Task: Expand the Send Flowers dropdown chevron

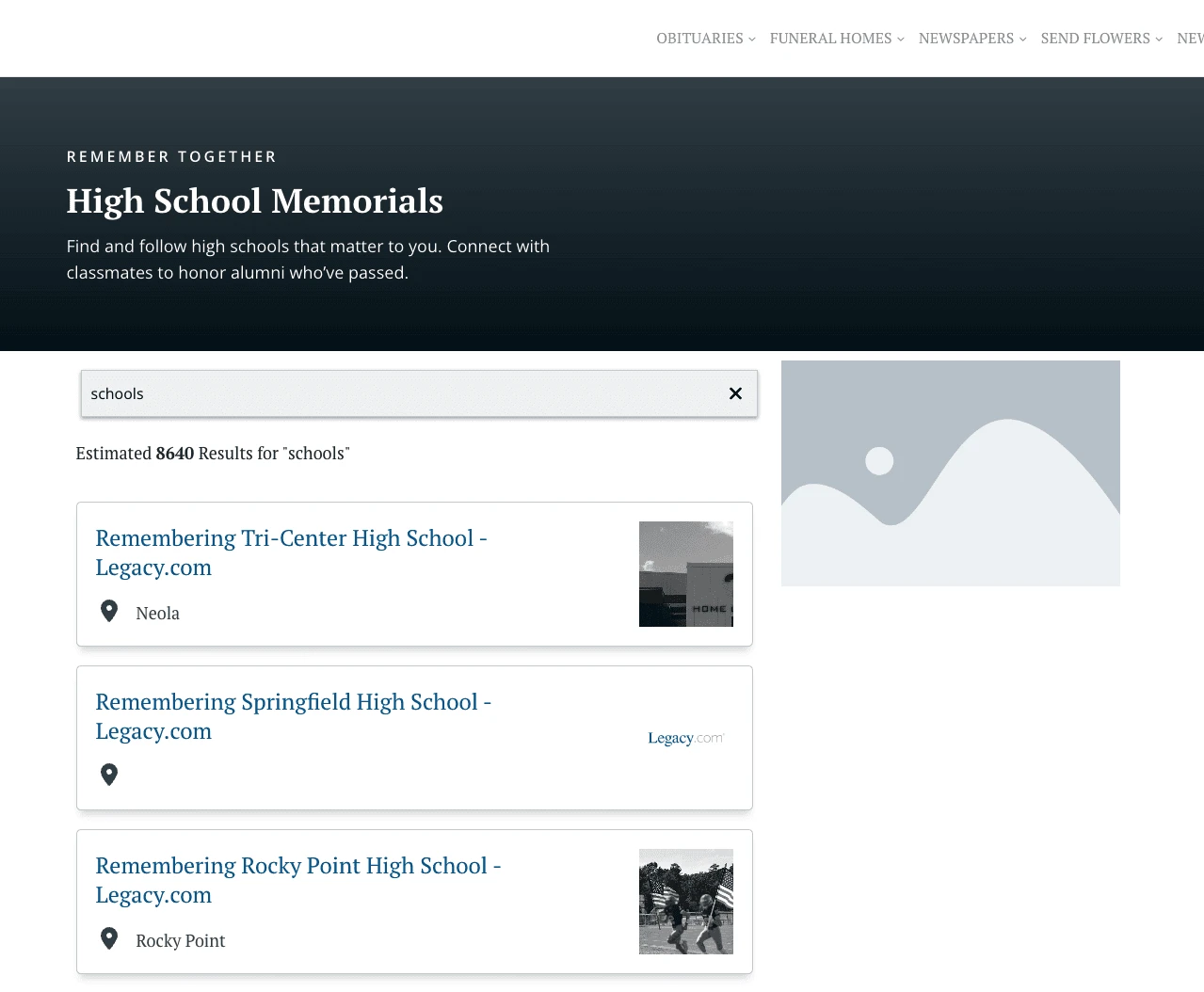Action: pos(1159,40)
